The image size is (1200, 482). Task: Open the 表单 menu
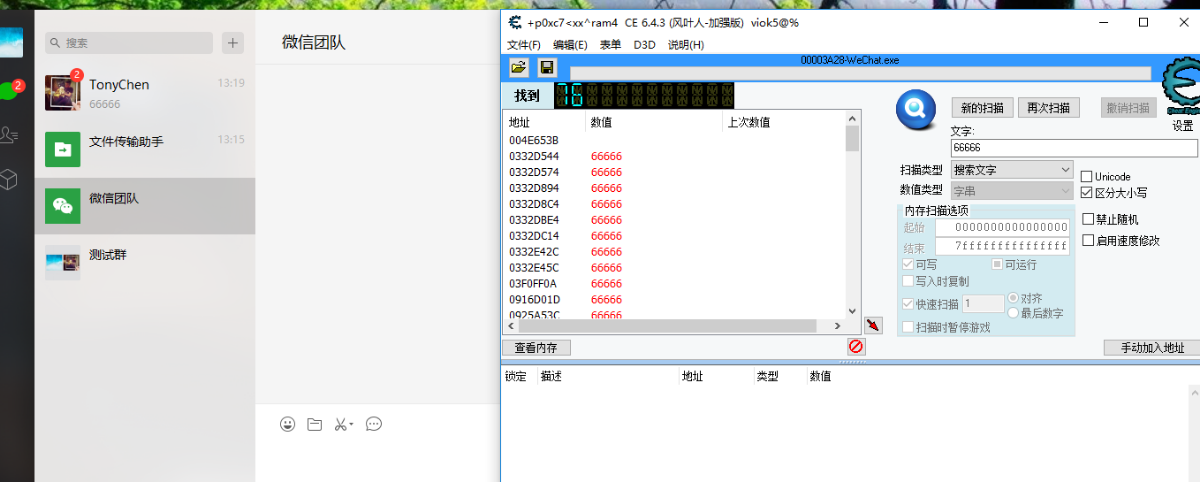point(610,45)
